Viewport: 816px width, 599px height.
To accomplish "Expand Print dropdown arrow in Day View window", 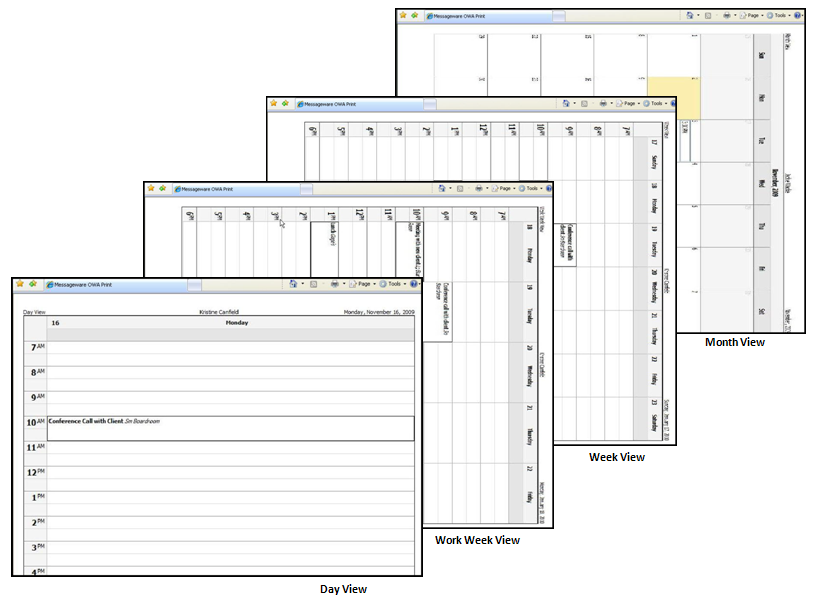I will tap(344, 284).
